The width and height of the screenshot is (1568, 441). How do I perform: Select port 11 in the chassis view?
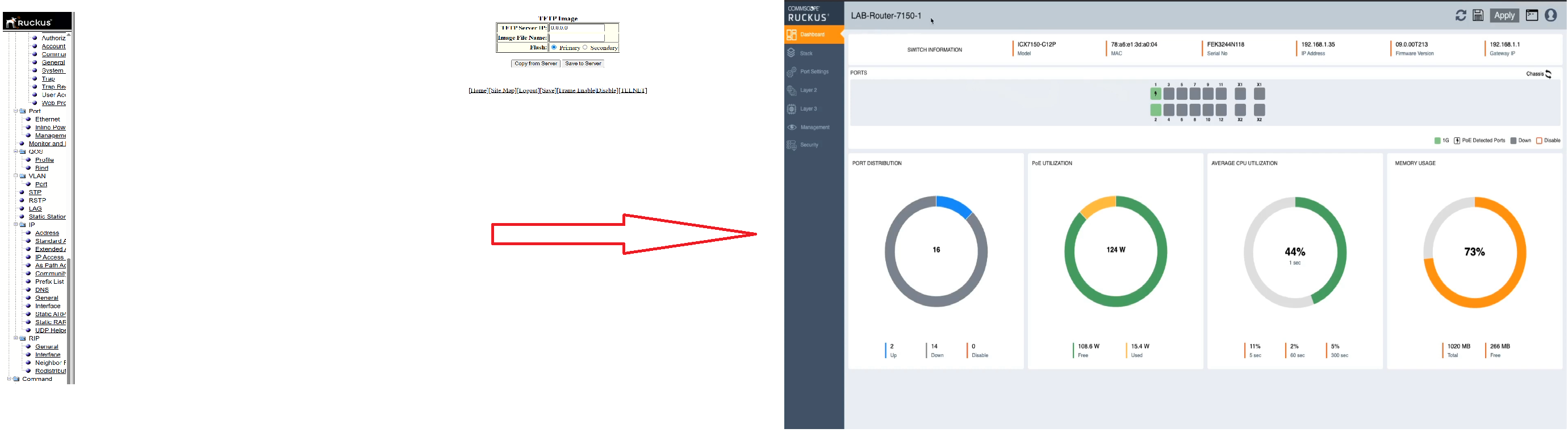click(1221, 94)
